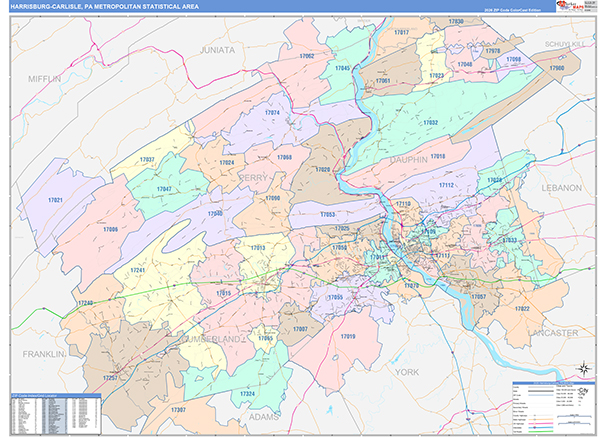
Task: Select ZIP code 17022 region
Action: (x=522, y=309)
